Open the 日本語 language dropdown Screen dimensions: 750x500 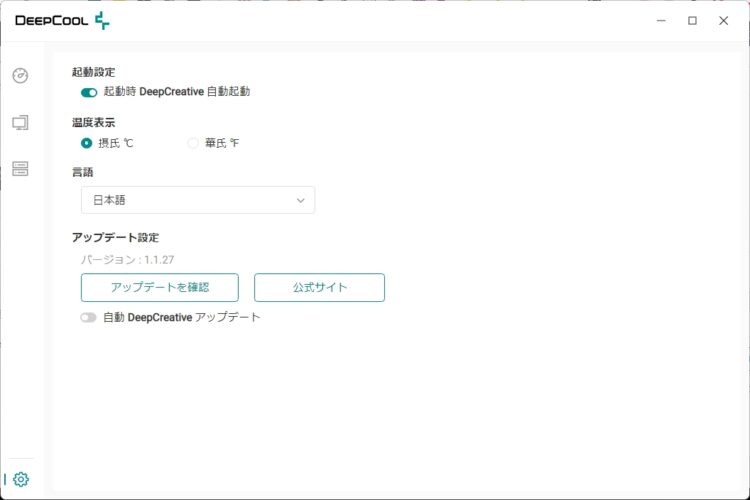pyautogui.click(x=197, y=200)
